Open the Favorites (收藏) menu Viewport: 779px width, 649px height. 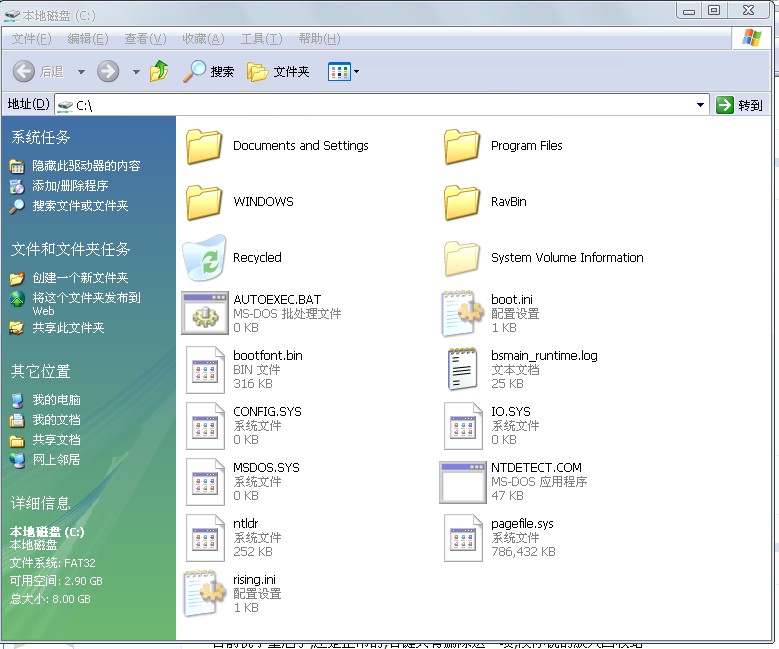tap(203, 38)
